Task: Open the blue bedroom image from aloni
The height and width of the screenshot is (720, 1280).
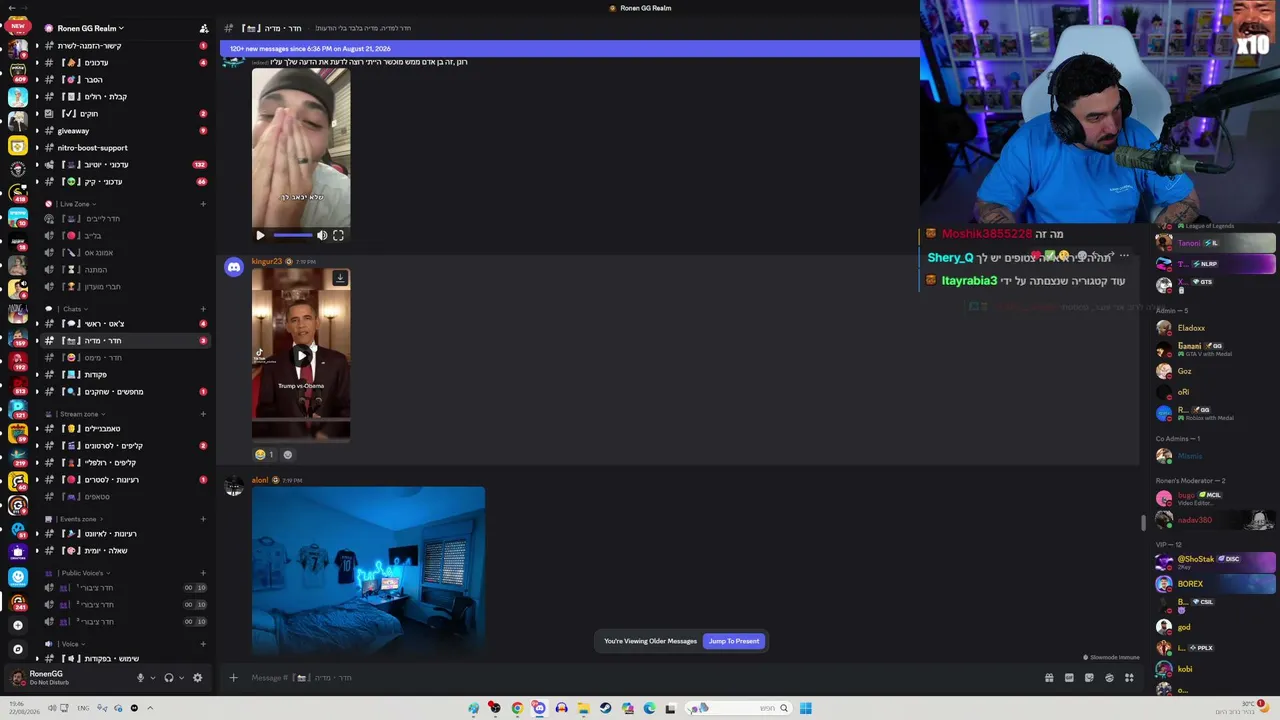Action: 368,571
